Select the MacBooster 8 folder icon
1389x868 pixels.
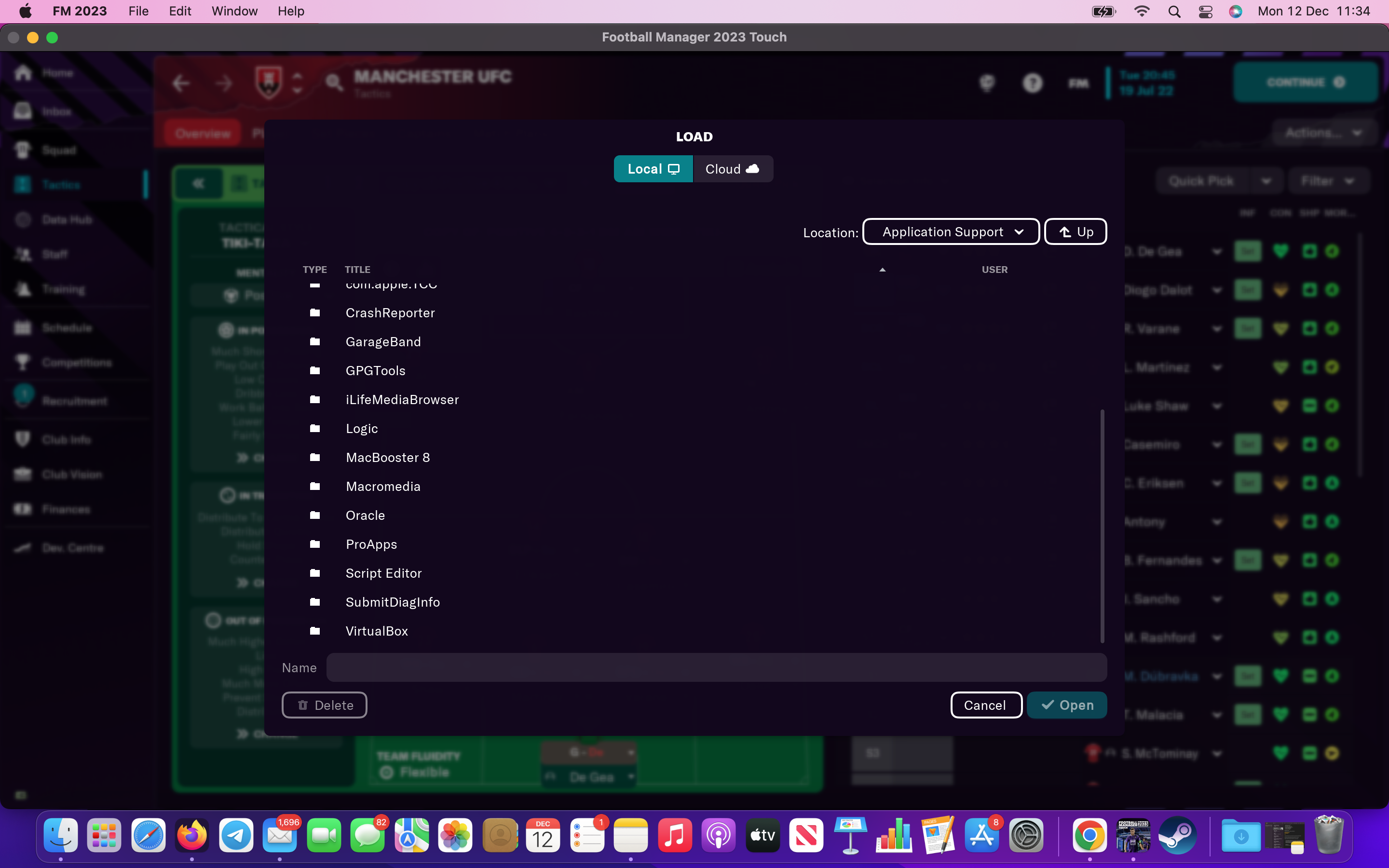pyautogui.click(x=314, y=458)
